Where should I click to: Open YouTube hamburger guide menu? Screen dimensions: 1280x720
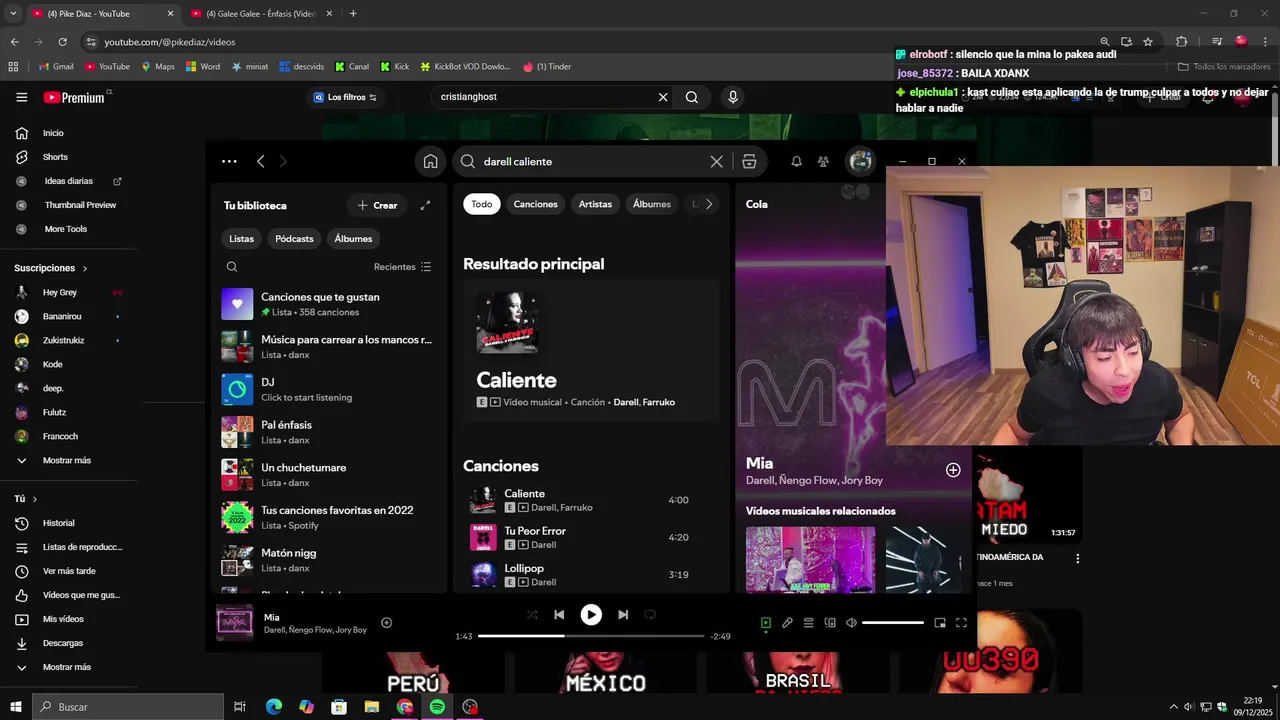point(21,97)
